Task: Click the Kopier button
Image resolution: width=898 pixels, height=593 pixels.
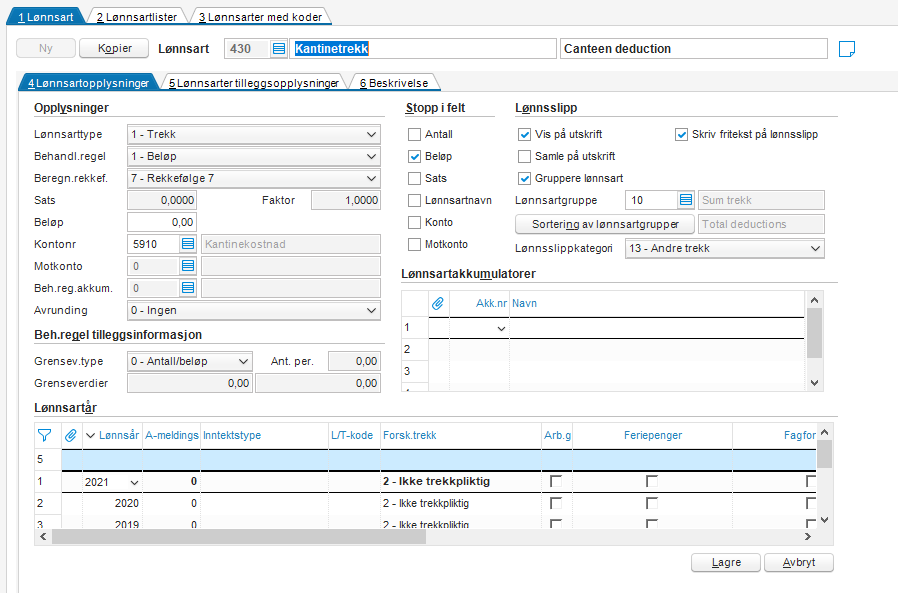Action: 114,49
